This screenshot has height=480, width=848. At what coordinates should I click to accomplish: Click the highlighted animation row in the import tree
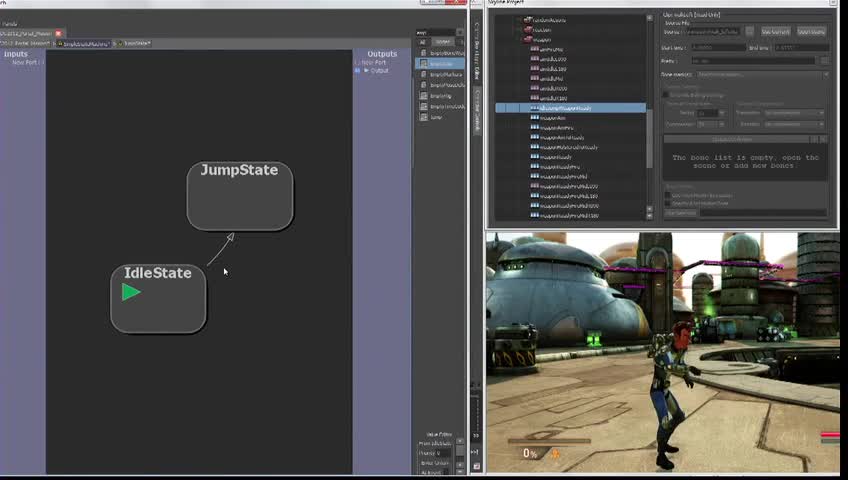(x=571, y=108)
